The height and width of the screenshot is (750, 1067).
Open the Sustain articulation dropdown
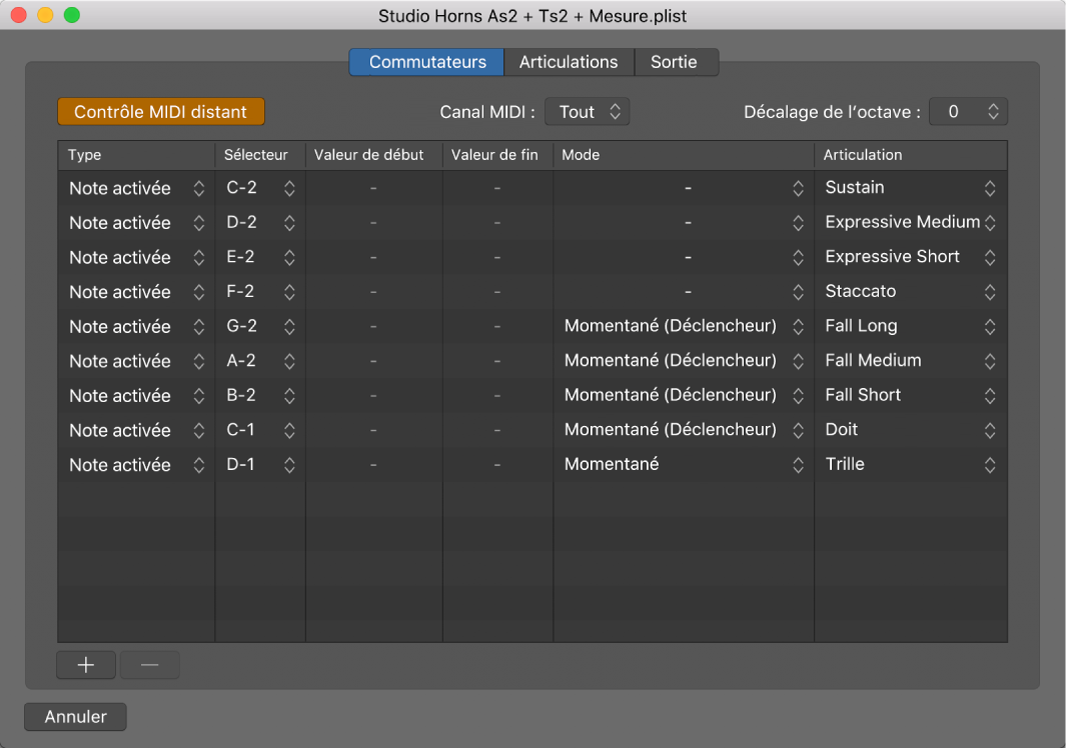909,188
